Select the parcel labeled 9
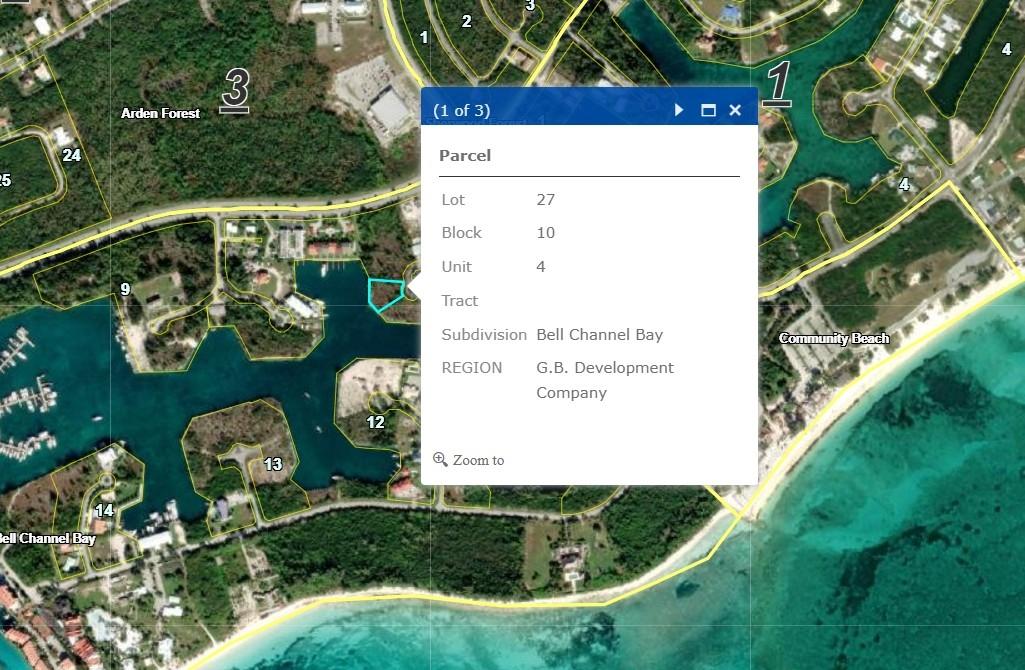The height and width of the screenshot is (670, 1025). point(125,290)
